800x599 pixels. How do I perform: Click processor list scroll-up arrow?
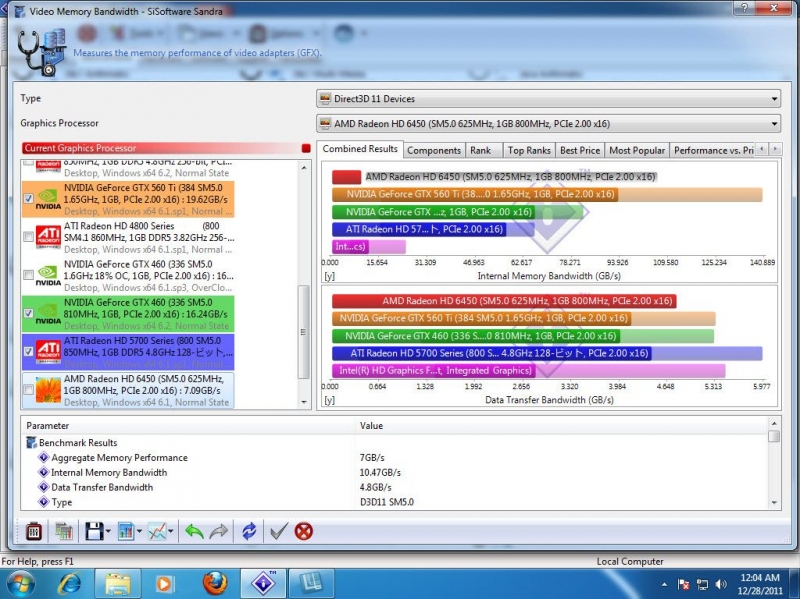pos(304,167)
